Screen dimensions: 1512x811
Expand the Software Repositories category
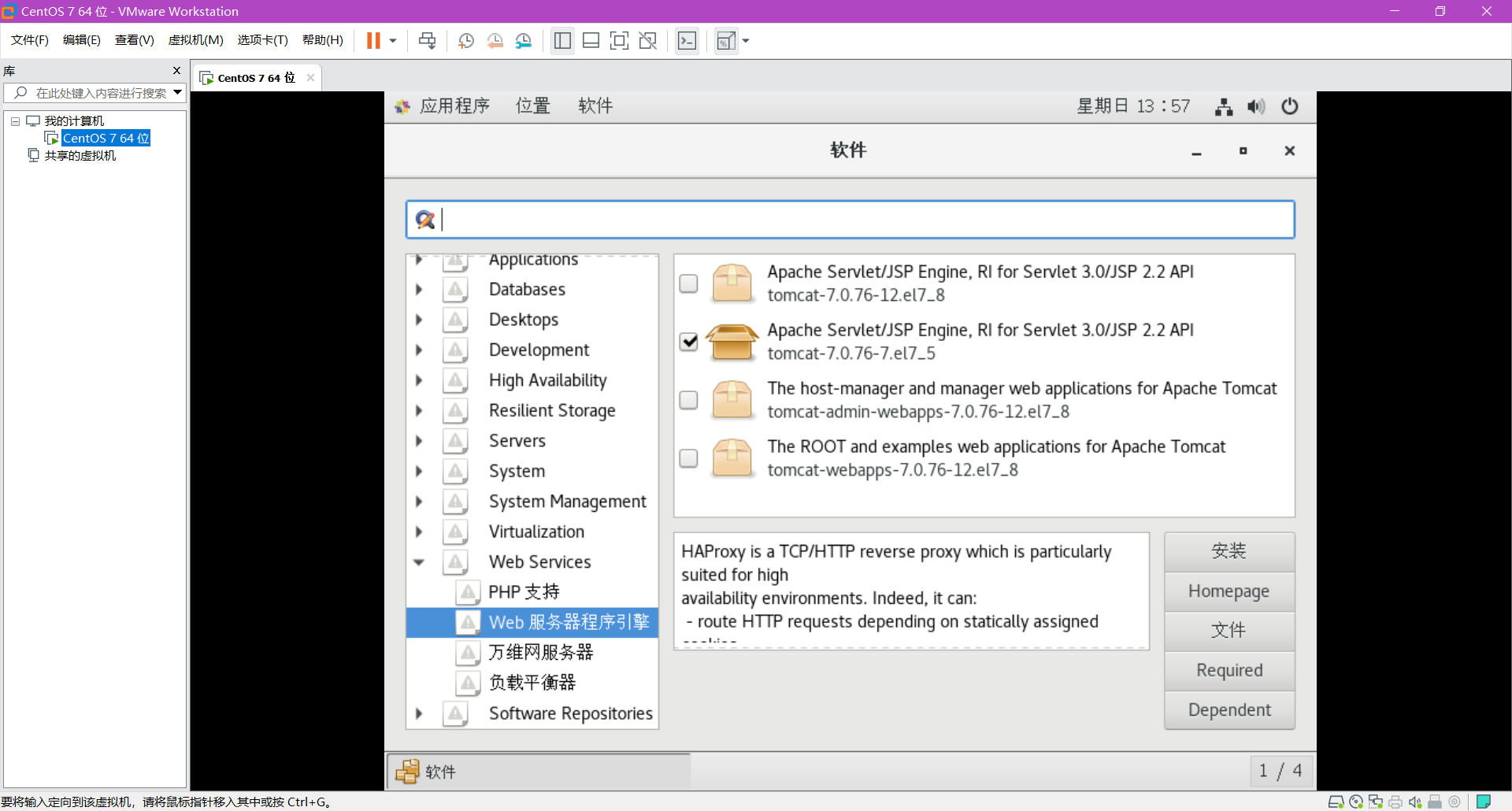(x=420, y=713)
